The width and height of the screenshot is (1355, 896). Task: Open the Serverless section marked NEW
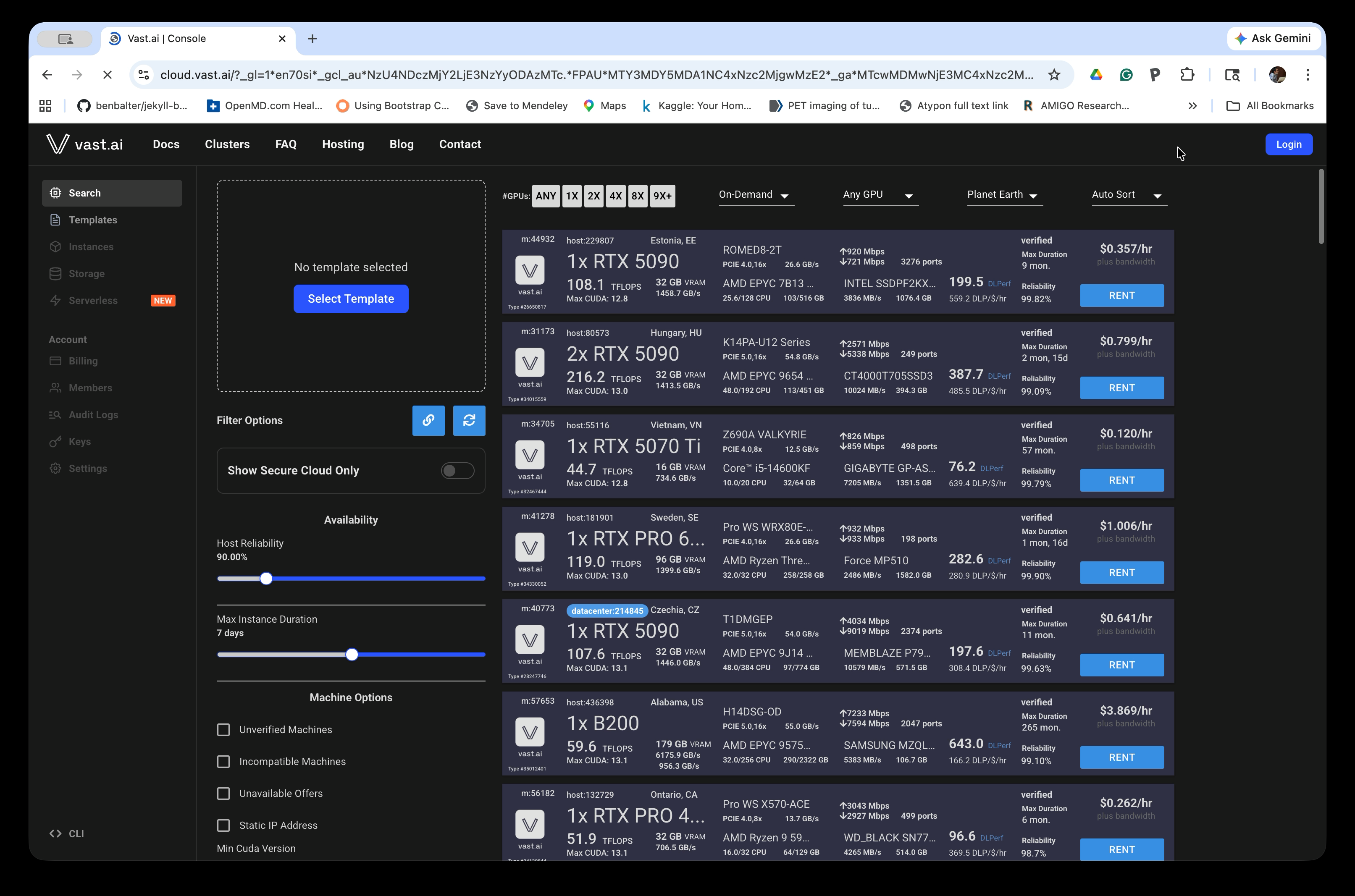click(x=93, y=300)
